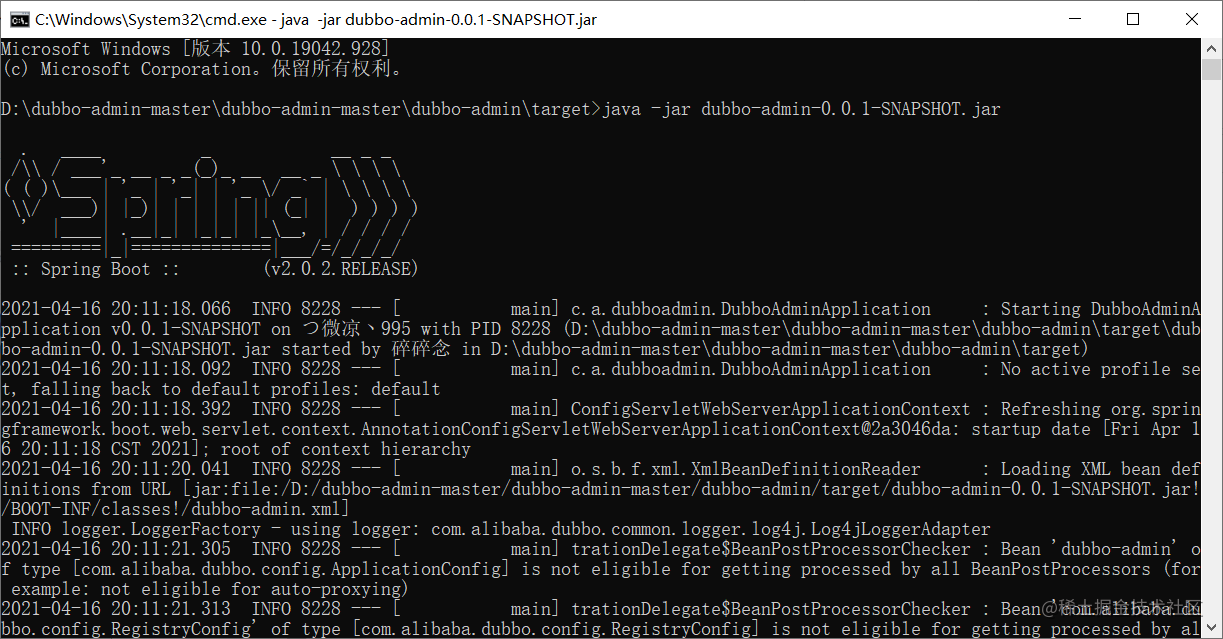The width and height of the screenshot is (1223, 639).
Task: Click timestamp '2021-04-16 20:11:18.066'
Action: (x=116, y=309)
